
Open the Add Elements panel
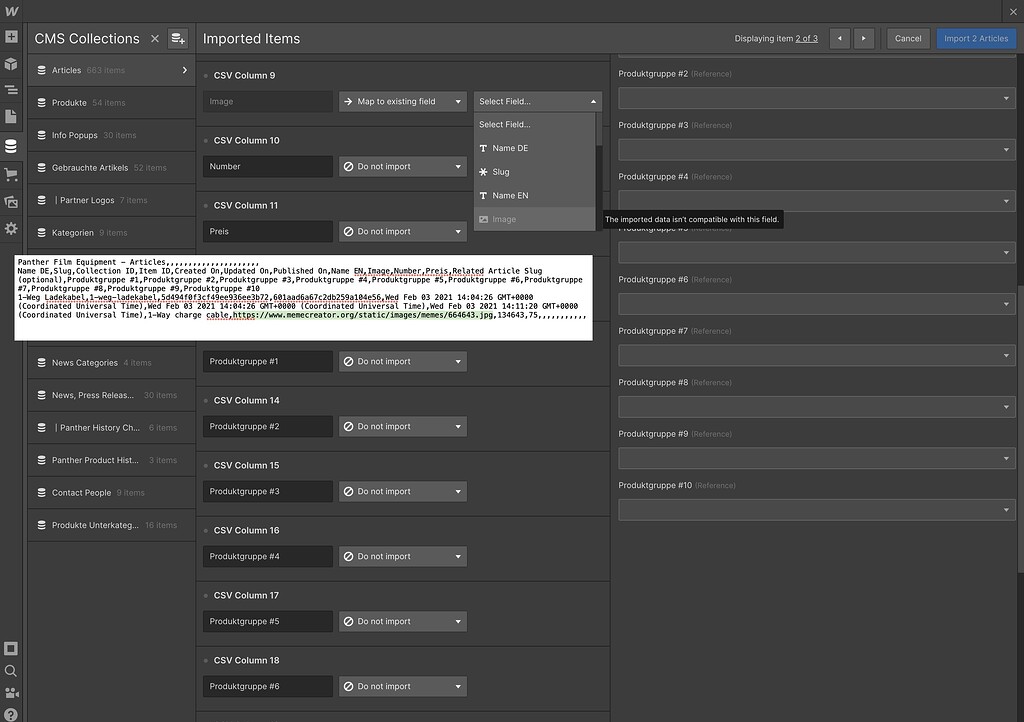(13, 37)
